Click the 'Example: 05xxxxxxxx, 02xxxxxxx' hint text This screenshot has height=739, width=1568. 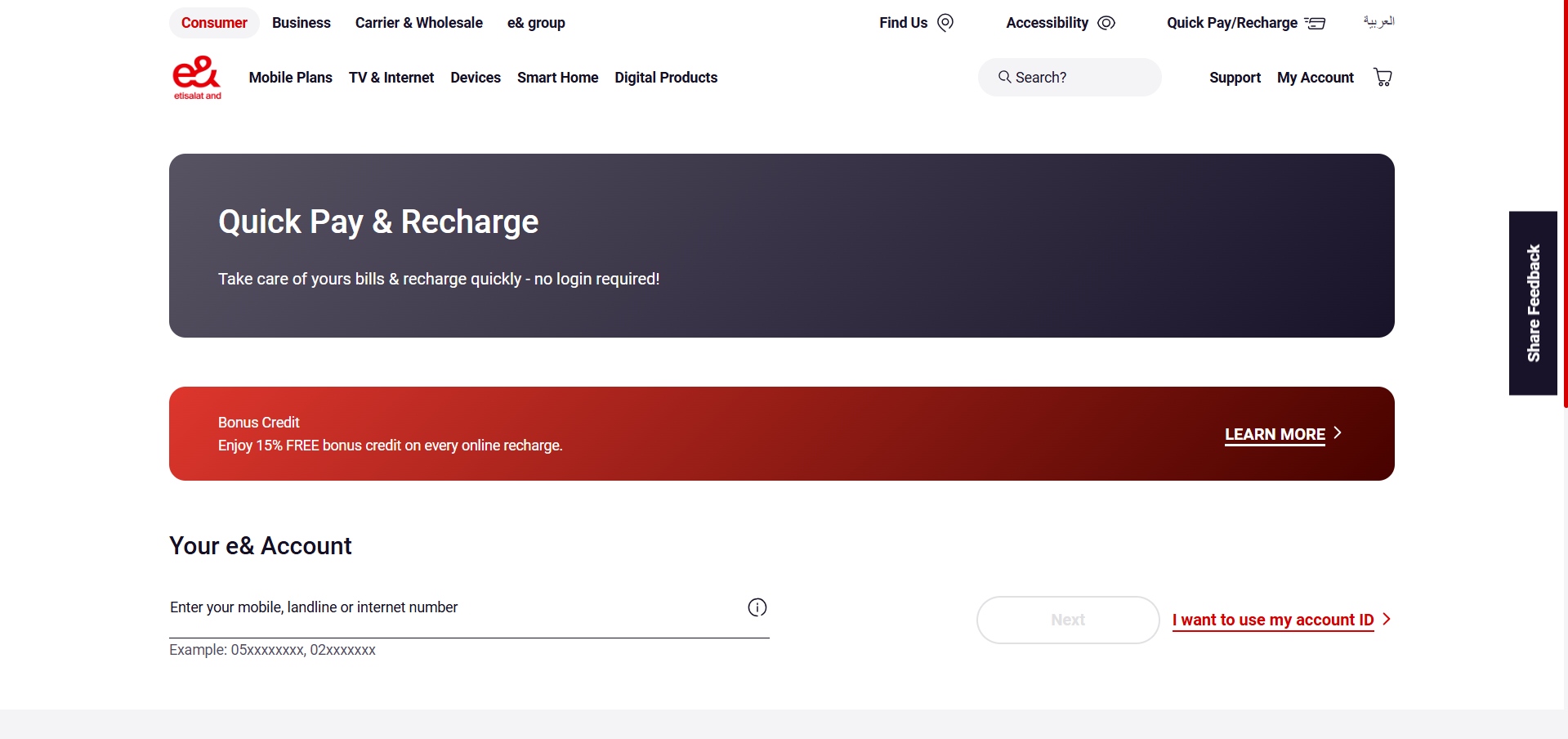click(x=272, y=650)
